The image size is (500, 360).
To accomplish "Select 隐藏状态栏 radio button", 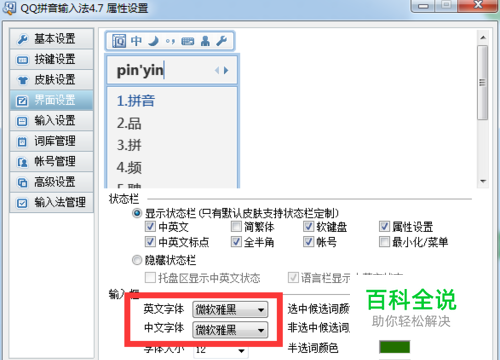I will [137, 260].
